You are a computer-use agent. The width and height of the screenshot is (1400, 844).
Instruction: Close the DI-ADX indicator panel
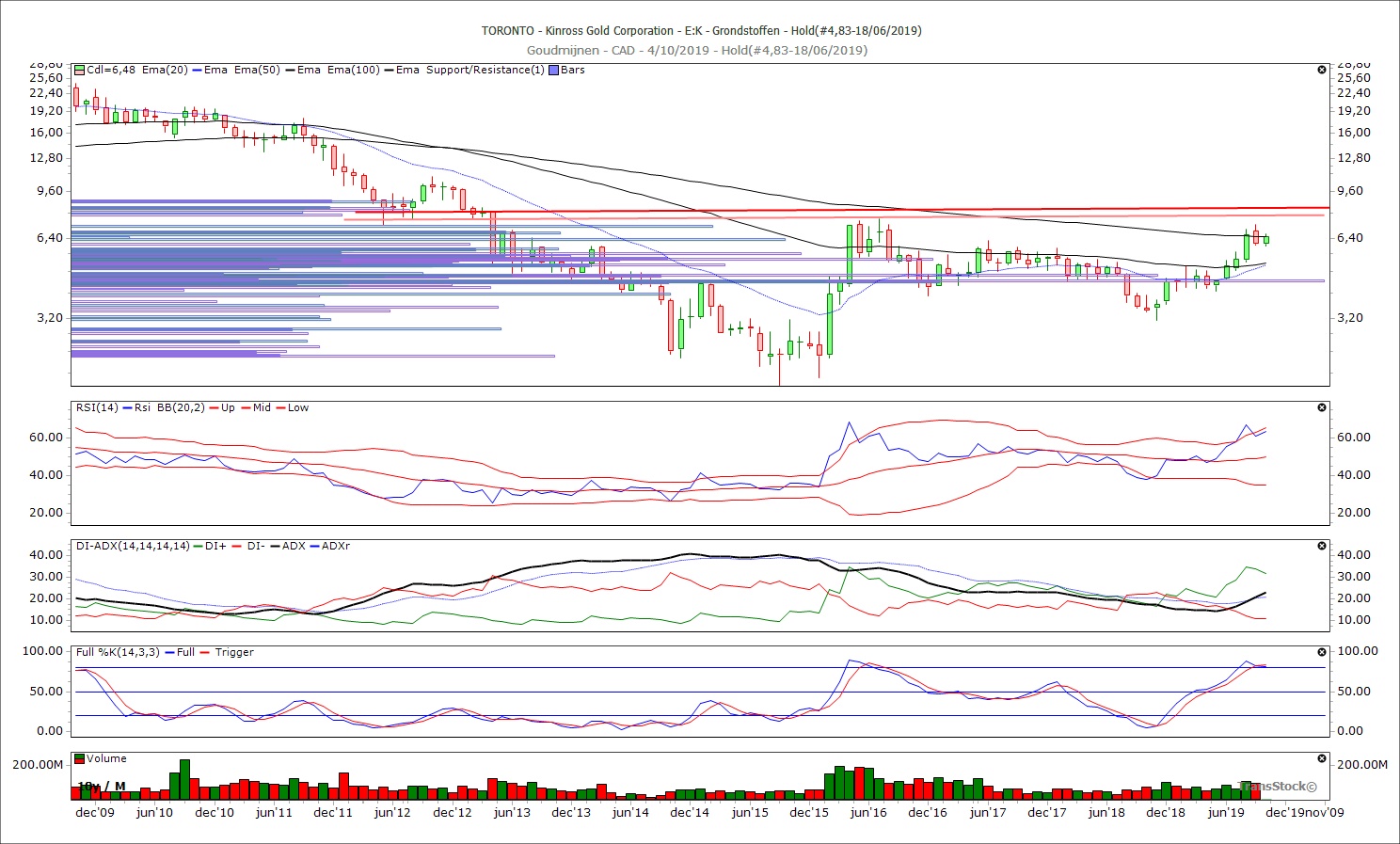[x=1322, y=546]
